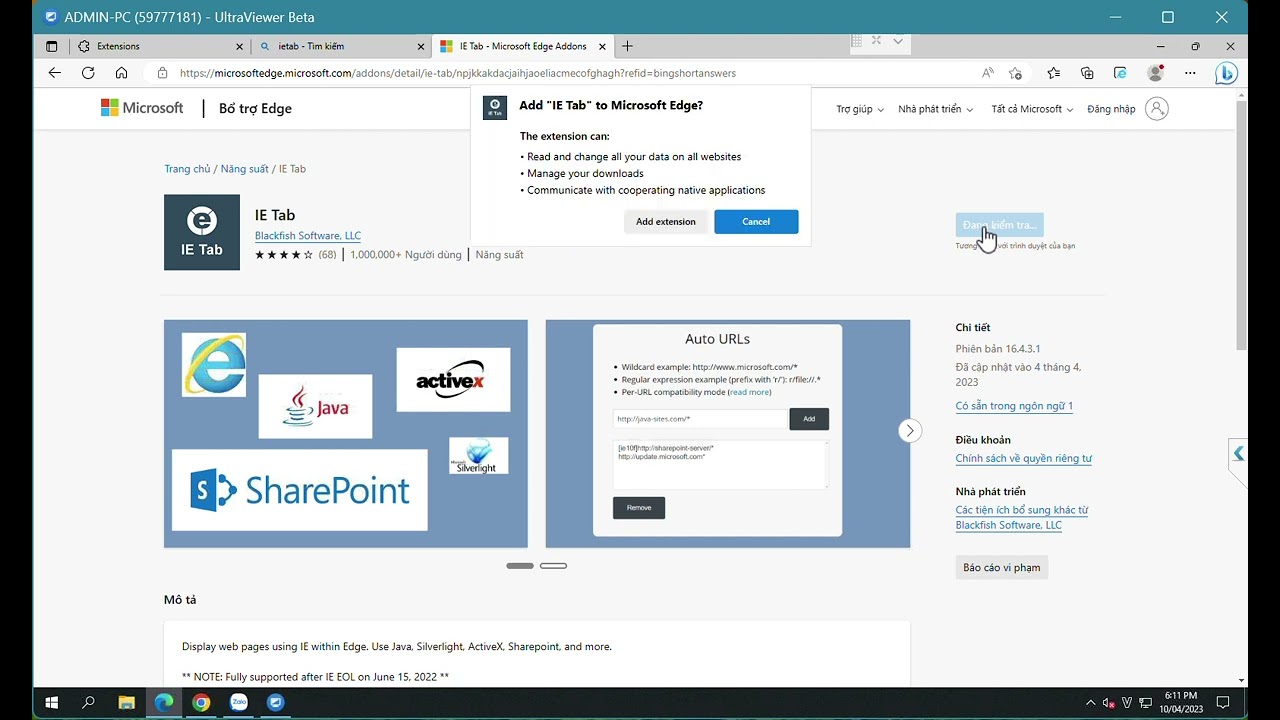Viewport: 1280px width, 720px height.
Task: Open UltraViewer from the taskbar
Action: (276, 702)
